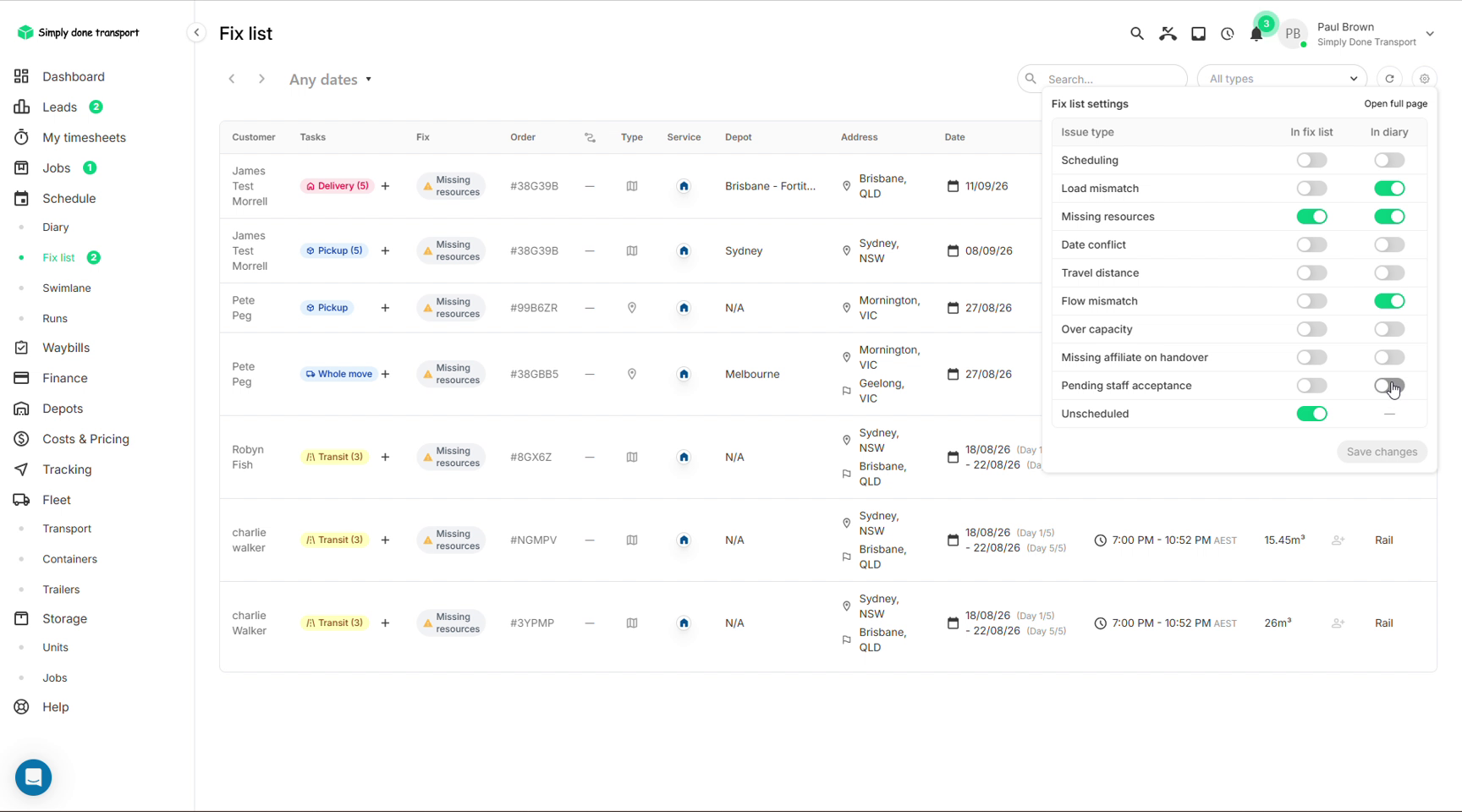Add task plus icon for order #99B6ZR

[385, 308]
